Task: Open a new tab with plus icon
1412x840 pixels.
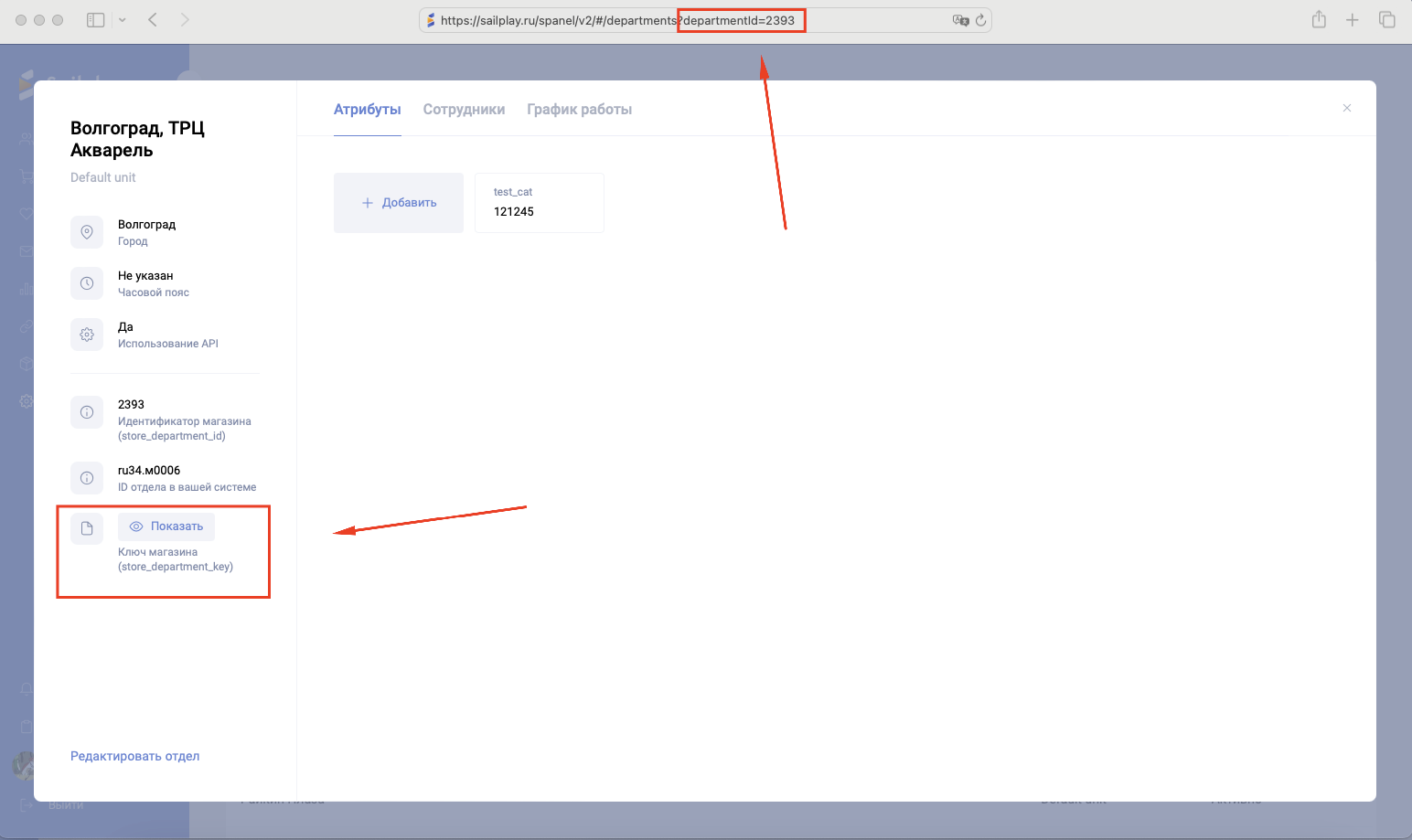Action: tap(1352, 20)
